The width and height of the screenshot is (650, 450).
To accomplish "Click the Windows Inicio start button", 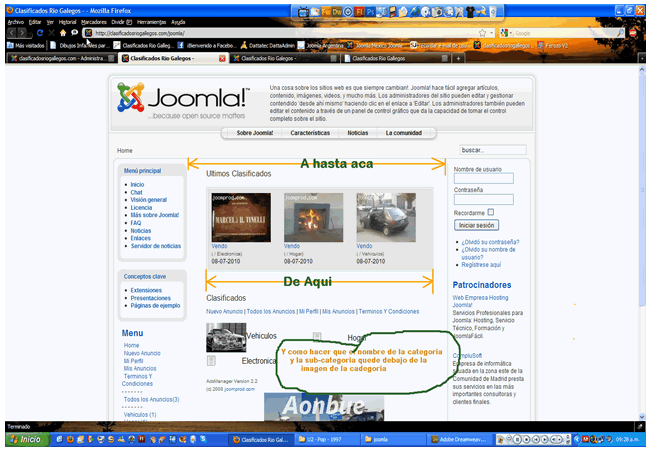I will coord(25,439).
